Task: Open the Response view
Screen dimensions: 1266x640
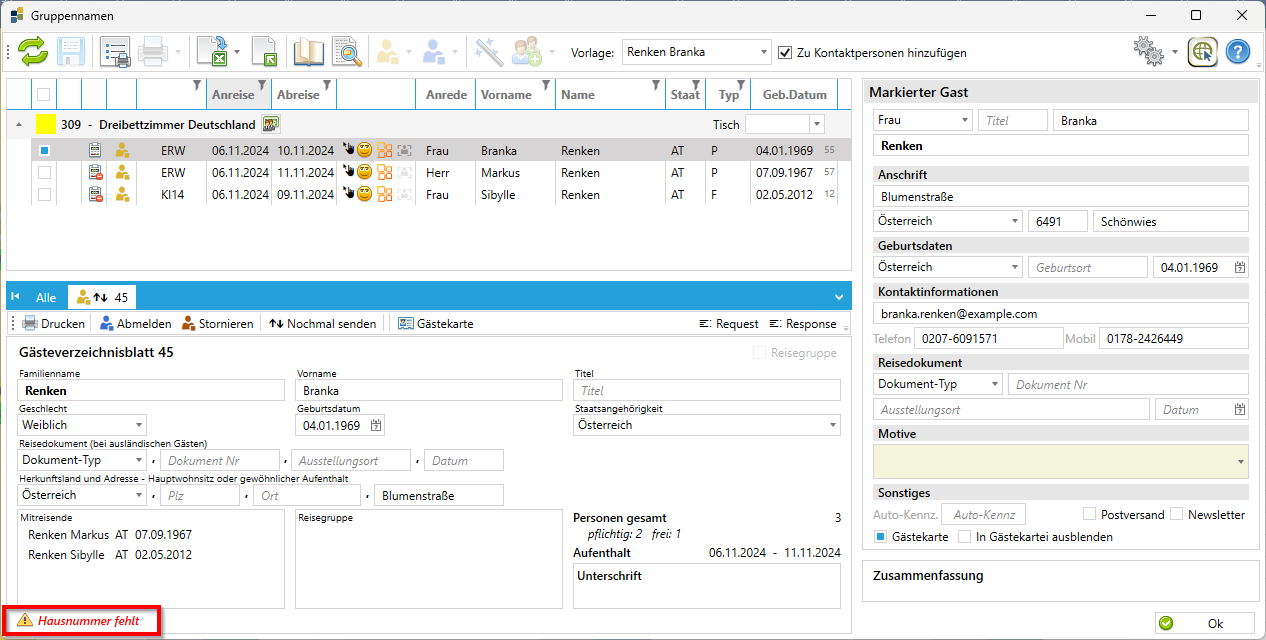Action: click(x=802, y=324)
